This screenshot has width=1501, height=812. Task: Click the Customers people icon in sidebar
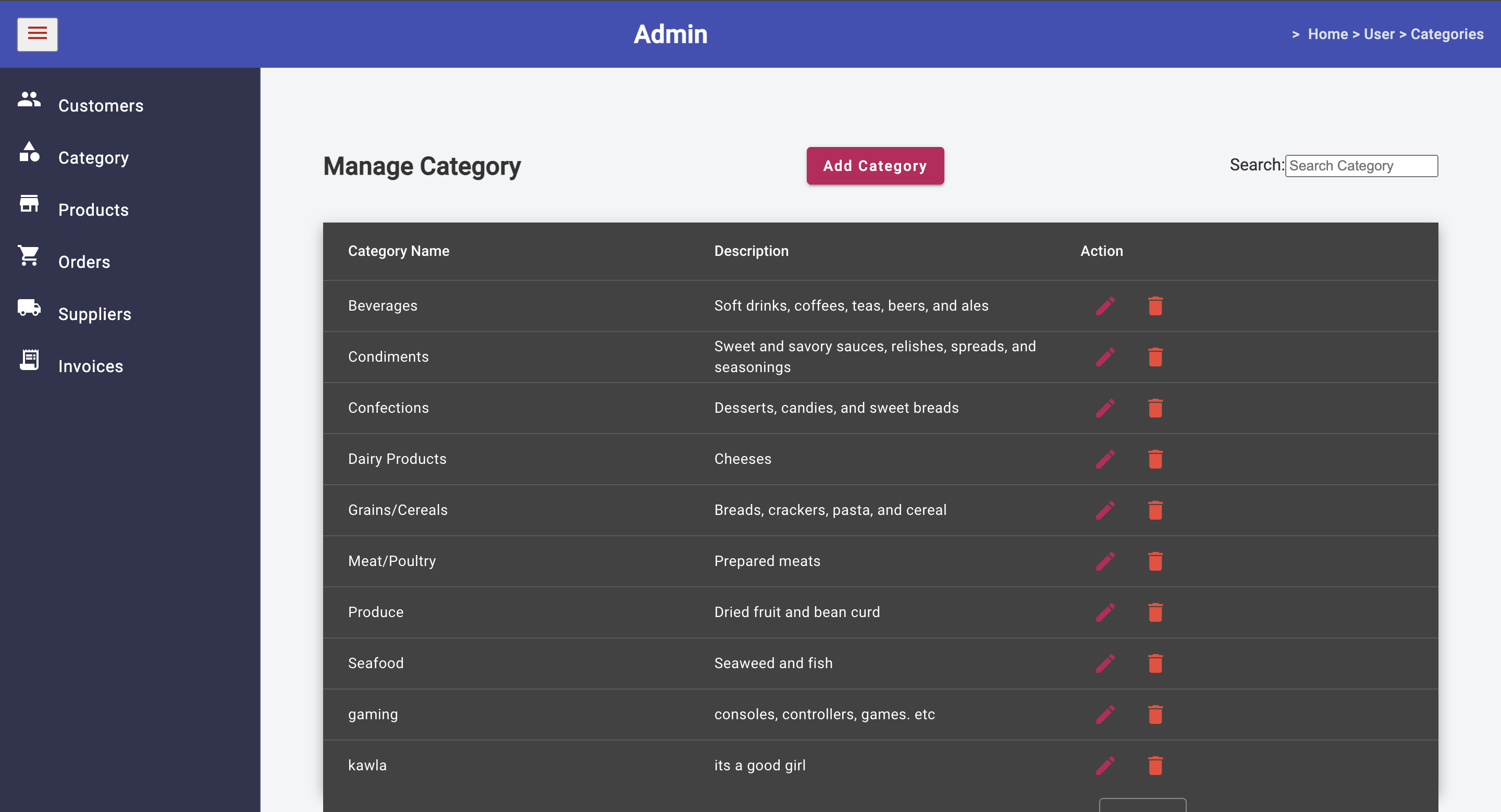click(29, 100)
